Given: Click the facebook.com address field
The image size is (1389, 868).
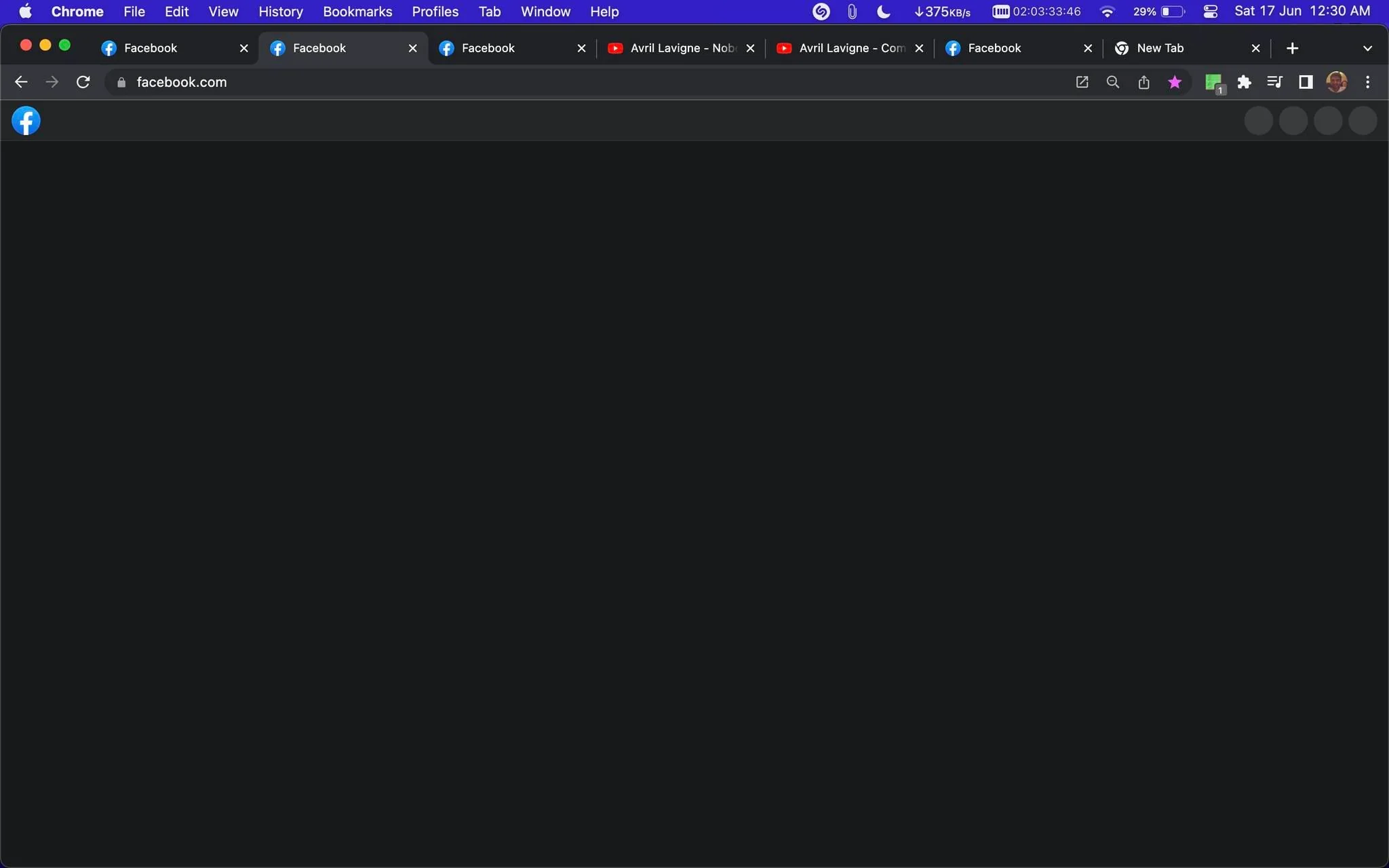Looking at the screenshot, I should [x=583, y=82].
